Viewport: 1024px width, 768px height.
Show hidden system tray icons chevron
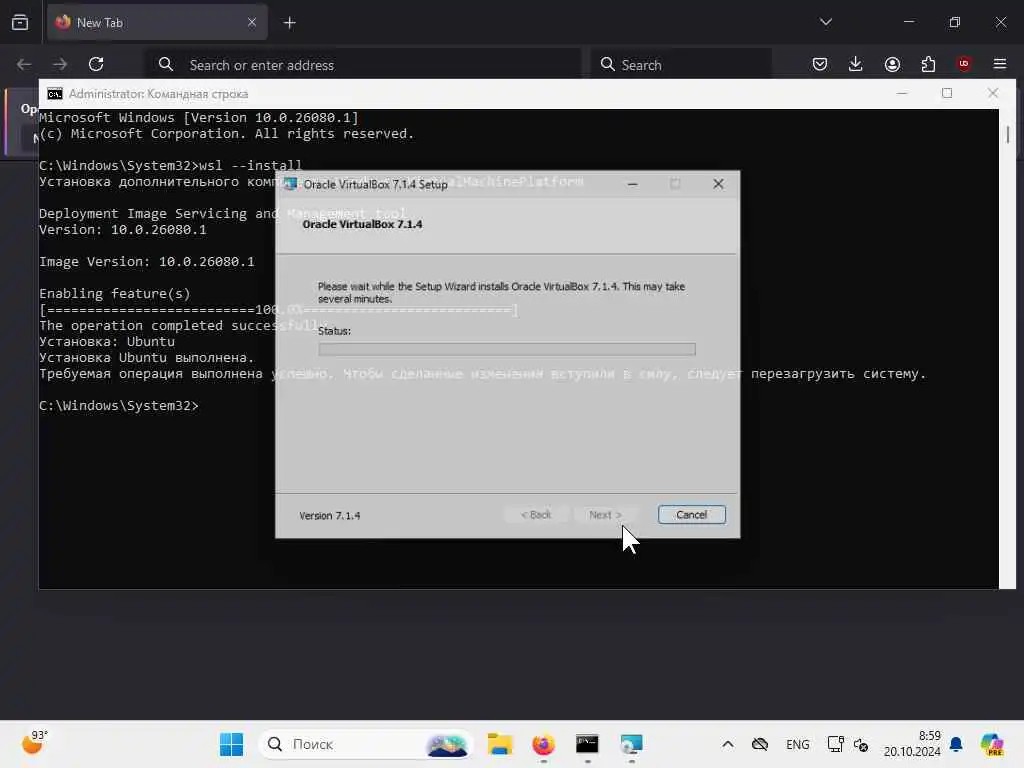click(x=728, y=744)
